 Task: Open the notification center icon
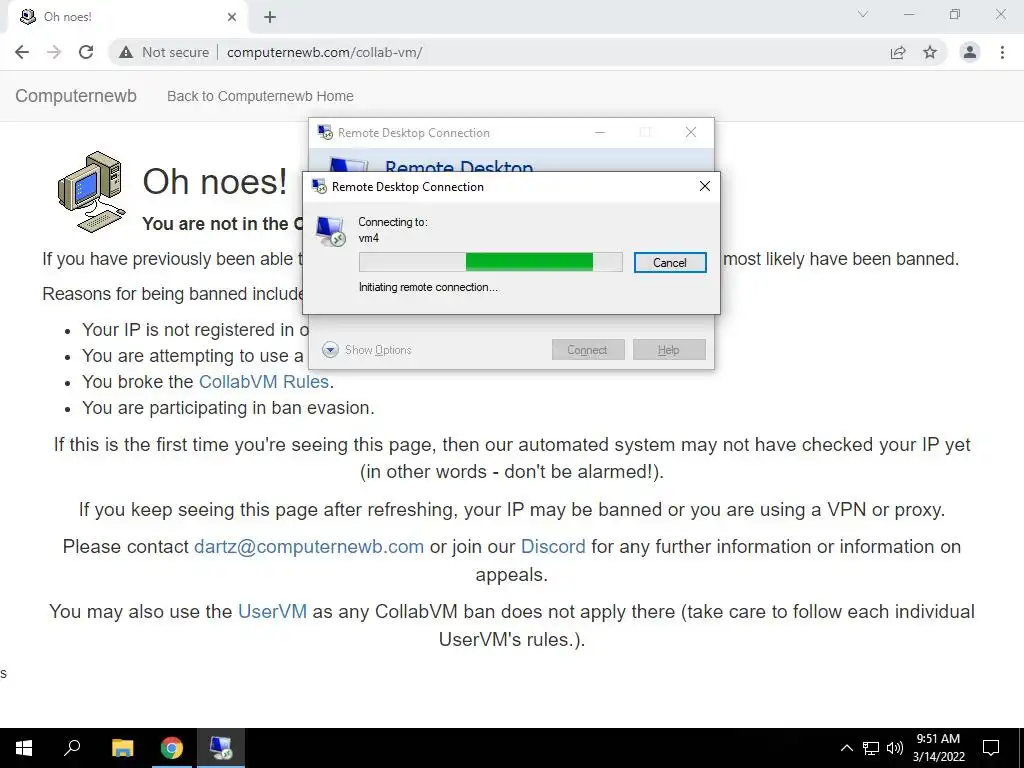[991, 748]
